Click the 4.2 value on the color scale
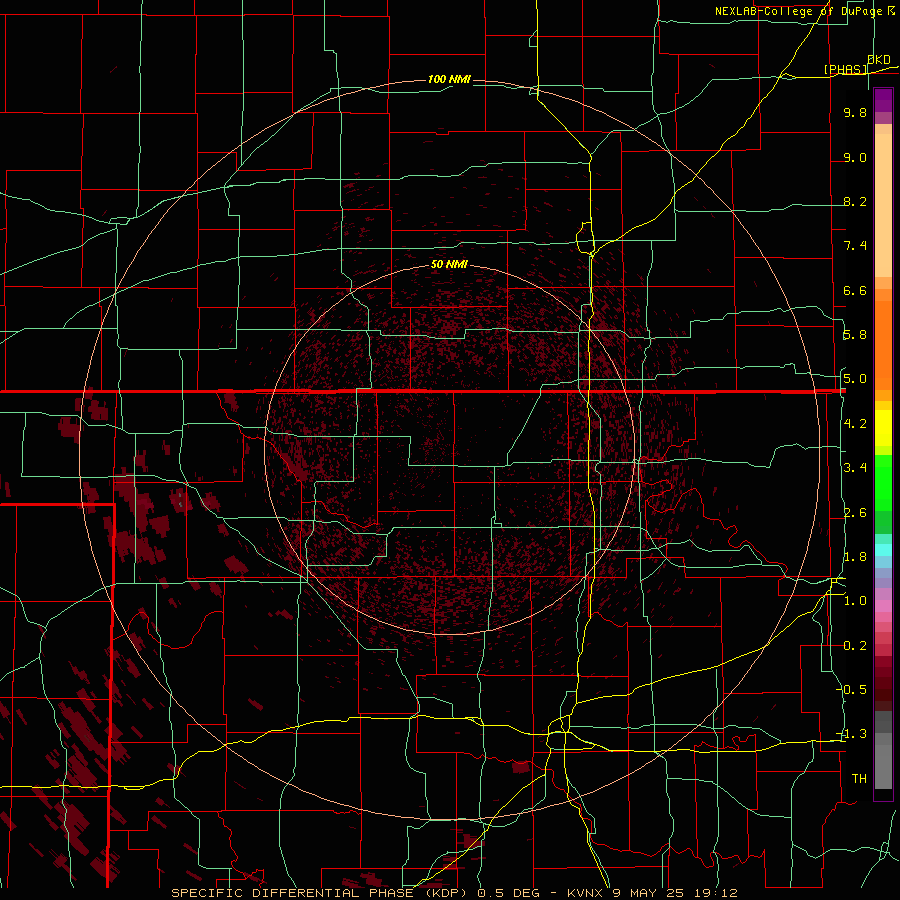The height and width of the screenshot is (900, 900). click(855, 424)
